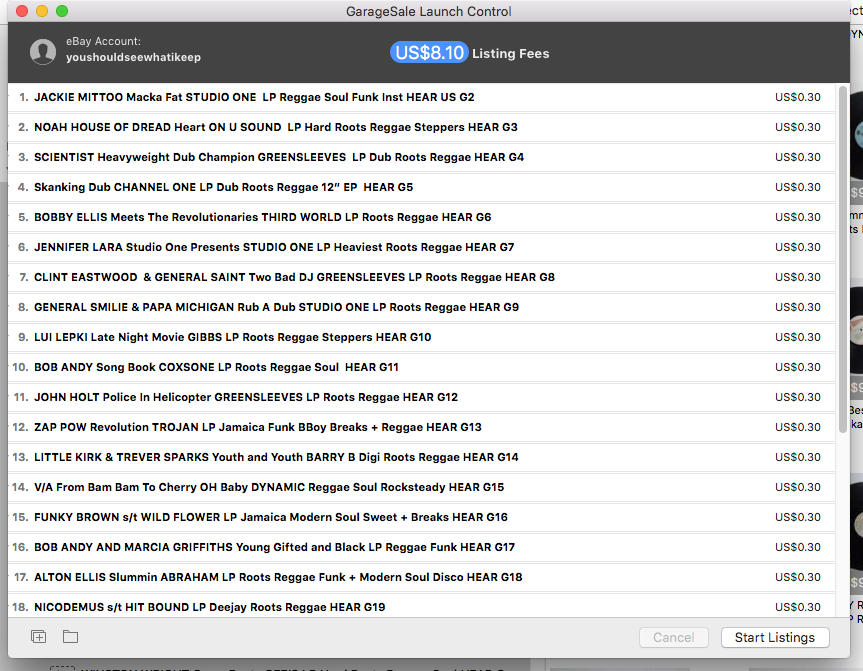Select the LITTLE KIRK & TREVER SPARKS listing
Viewport: 863px width, 671px height.
point(422,457)
